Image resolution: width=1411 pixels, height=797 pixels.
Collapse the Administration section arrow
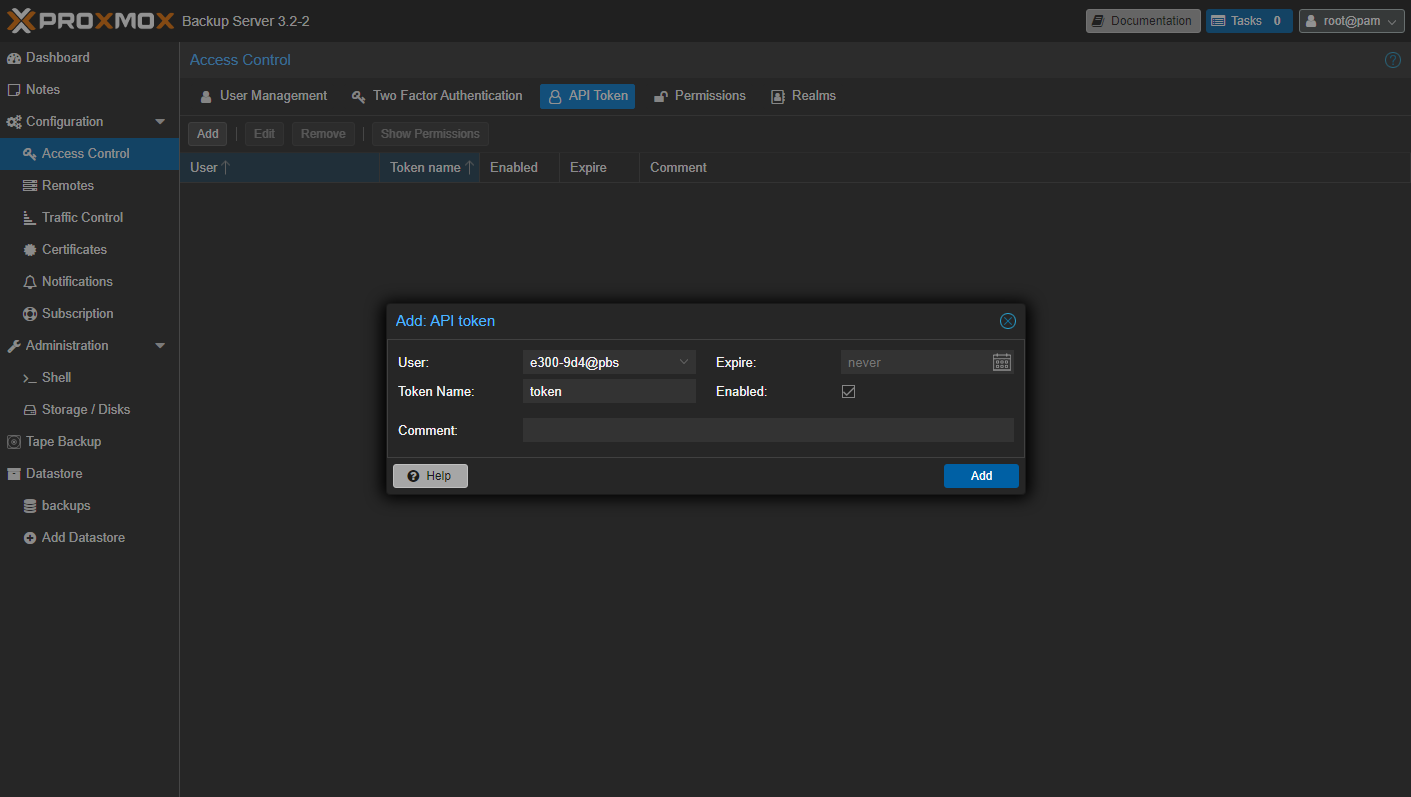tap(160, 346)
